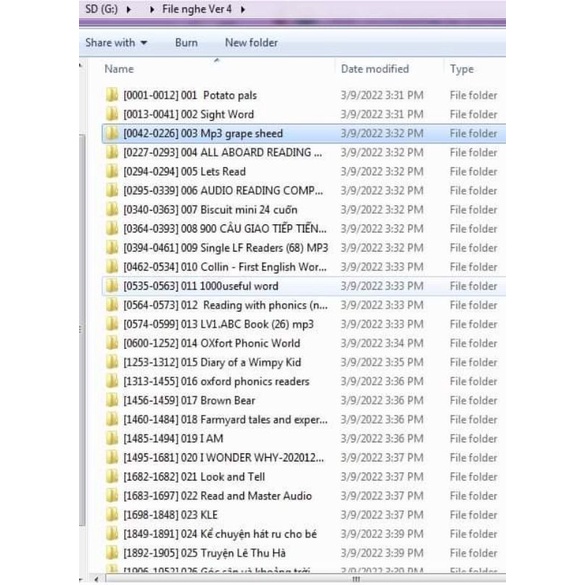Click the 023 KLE folder icon
Screen dimensions: 585x585
point(112,514)
